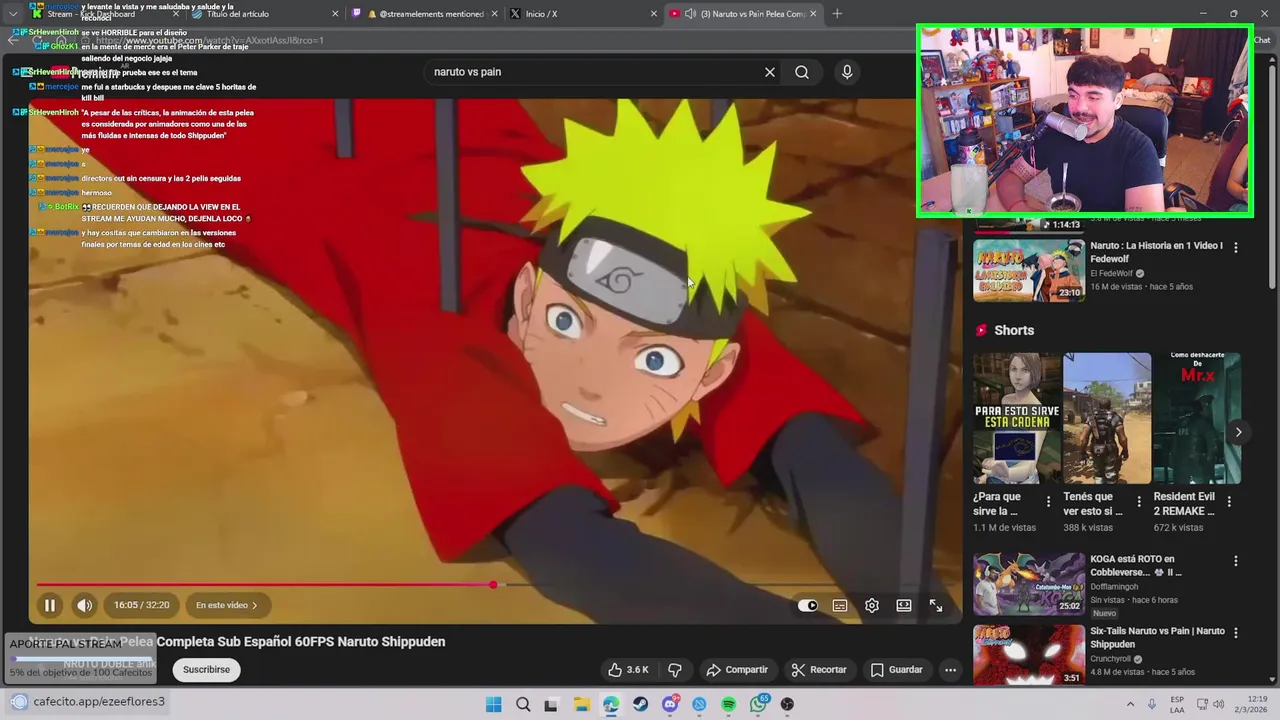Viewport: 1280px width, 720px height.
Task: Open WhatsApp from taskbar
Action: [759, 704]
